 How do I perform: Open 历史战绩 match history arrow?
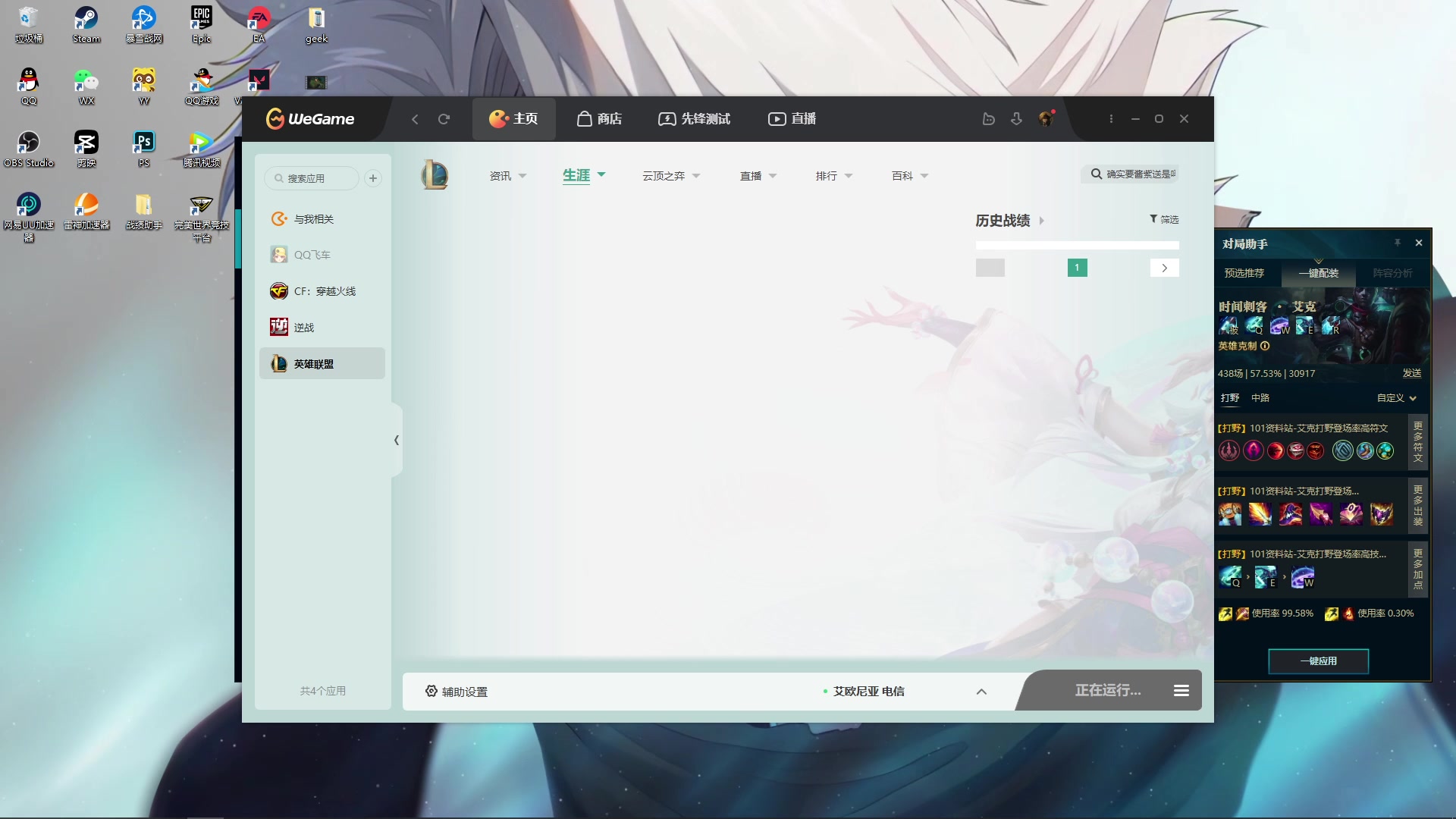1042,221
